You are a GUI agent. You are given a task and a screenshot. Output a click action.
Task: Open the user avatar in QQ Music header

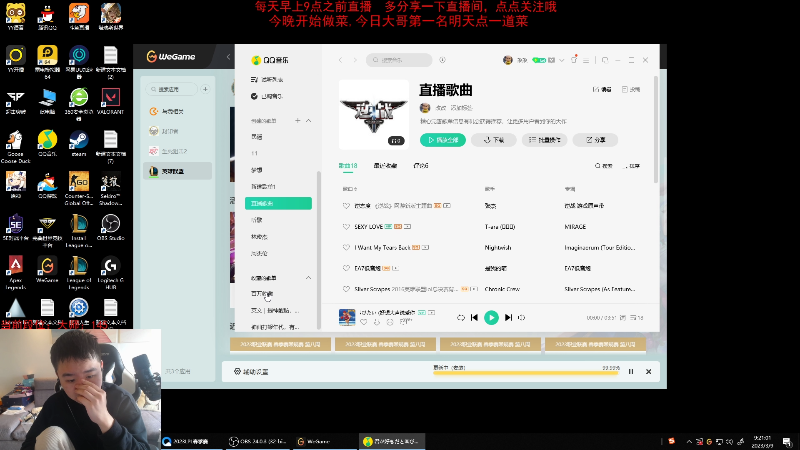(x=508, y=60)
